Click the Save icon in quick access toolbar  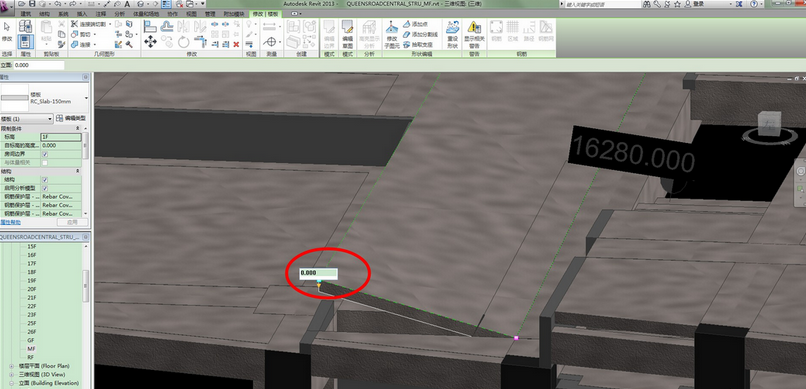[x=32, y=4]
